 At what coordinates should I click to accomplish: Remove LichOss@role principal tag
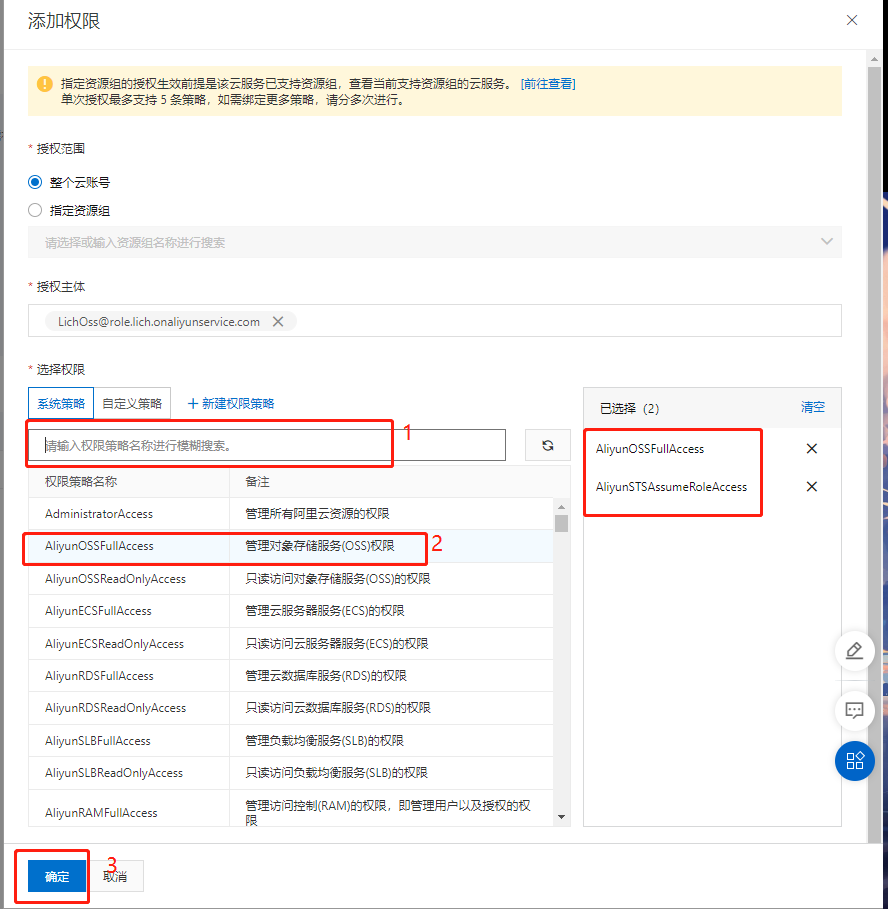point(278,321)
